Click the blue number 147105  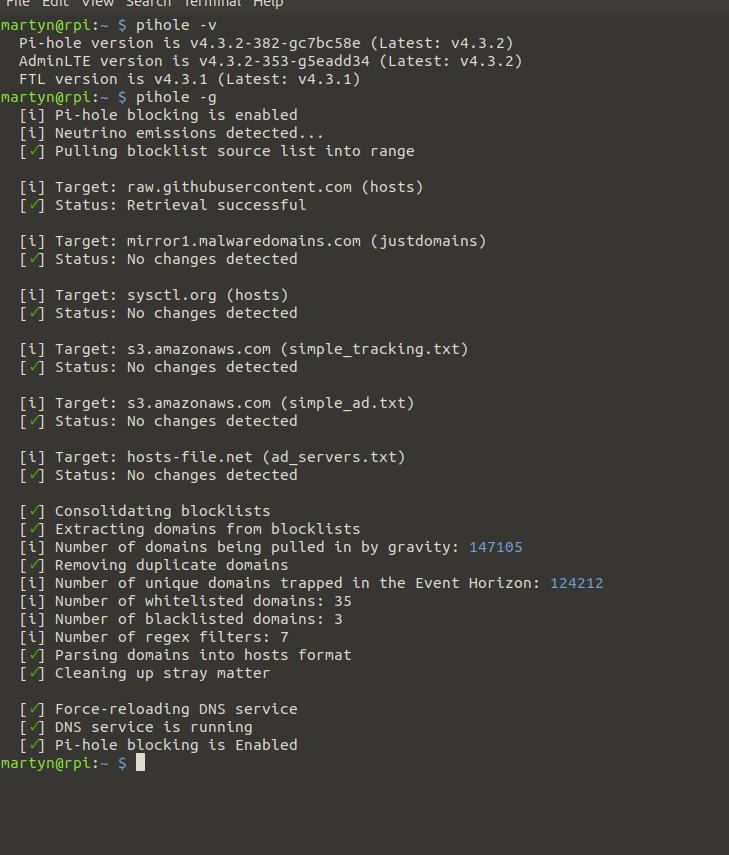coord(495,547)
